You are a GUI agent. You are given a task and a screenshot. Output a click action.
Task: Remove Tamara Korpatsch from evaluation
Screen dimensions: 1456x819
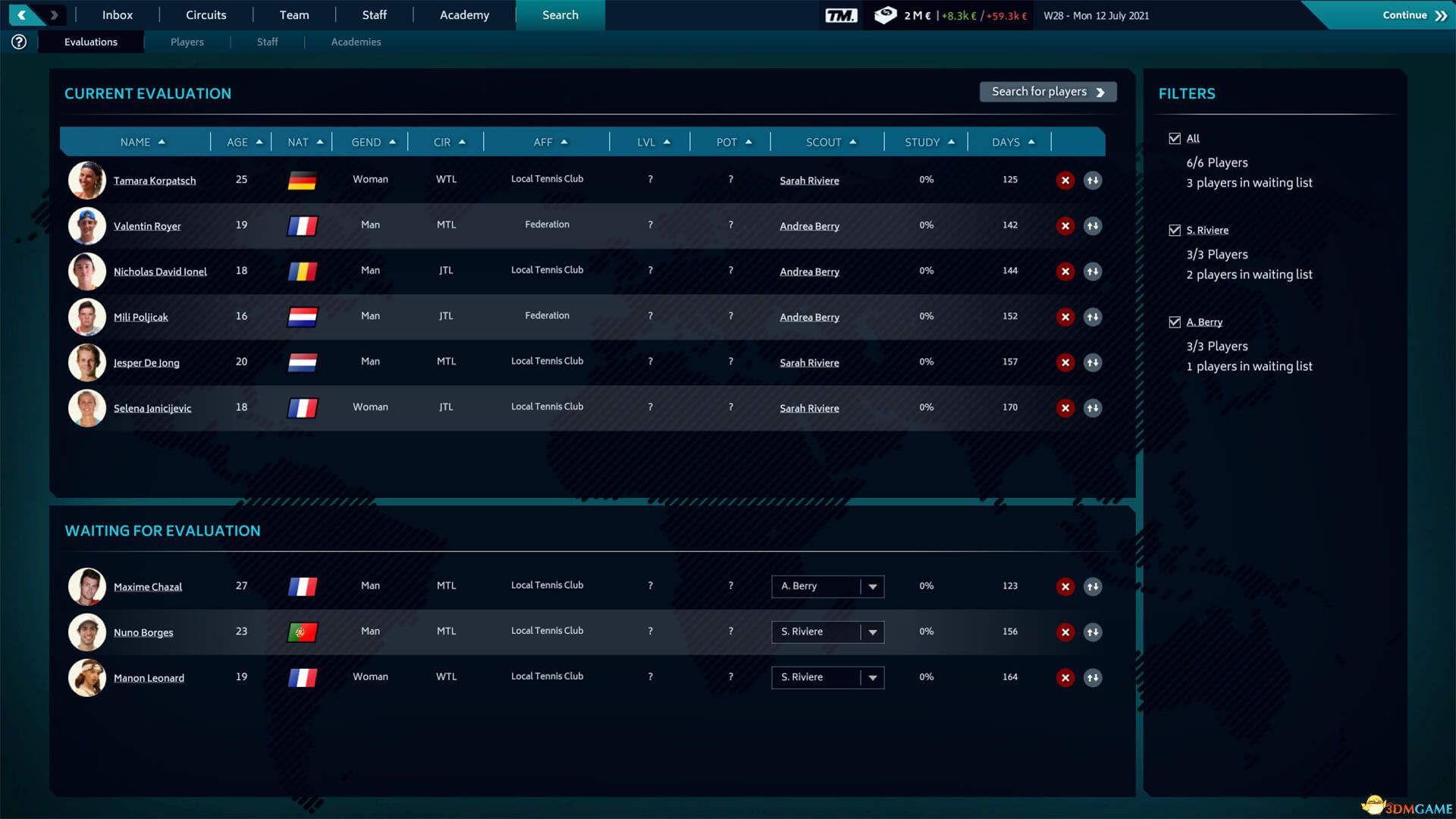click(x=1065, y=180)
